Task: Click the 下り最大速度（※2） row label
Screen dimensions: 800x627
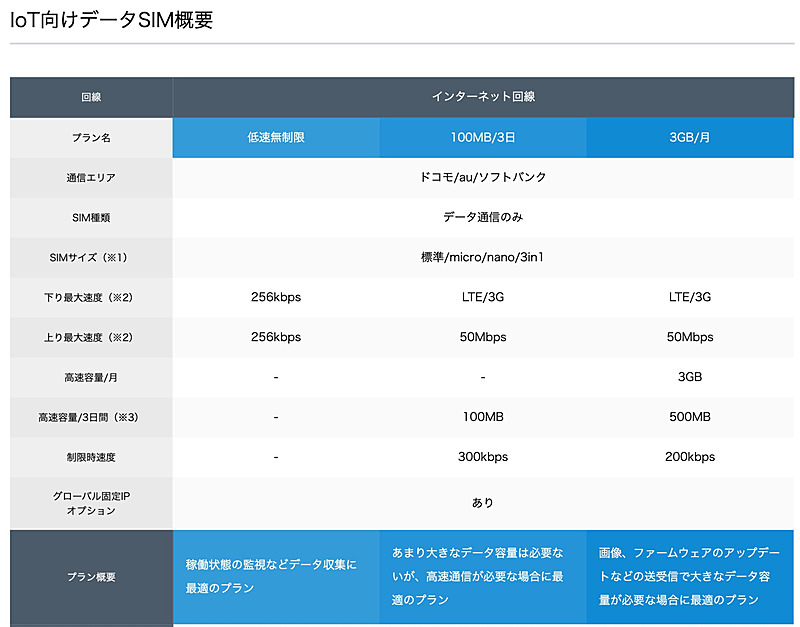Action: 91,297
